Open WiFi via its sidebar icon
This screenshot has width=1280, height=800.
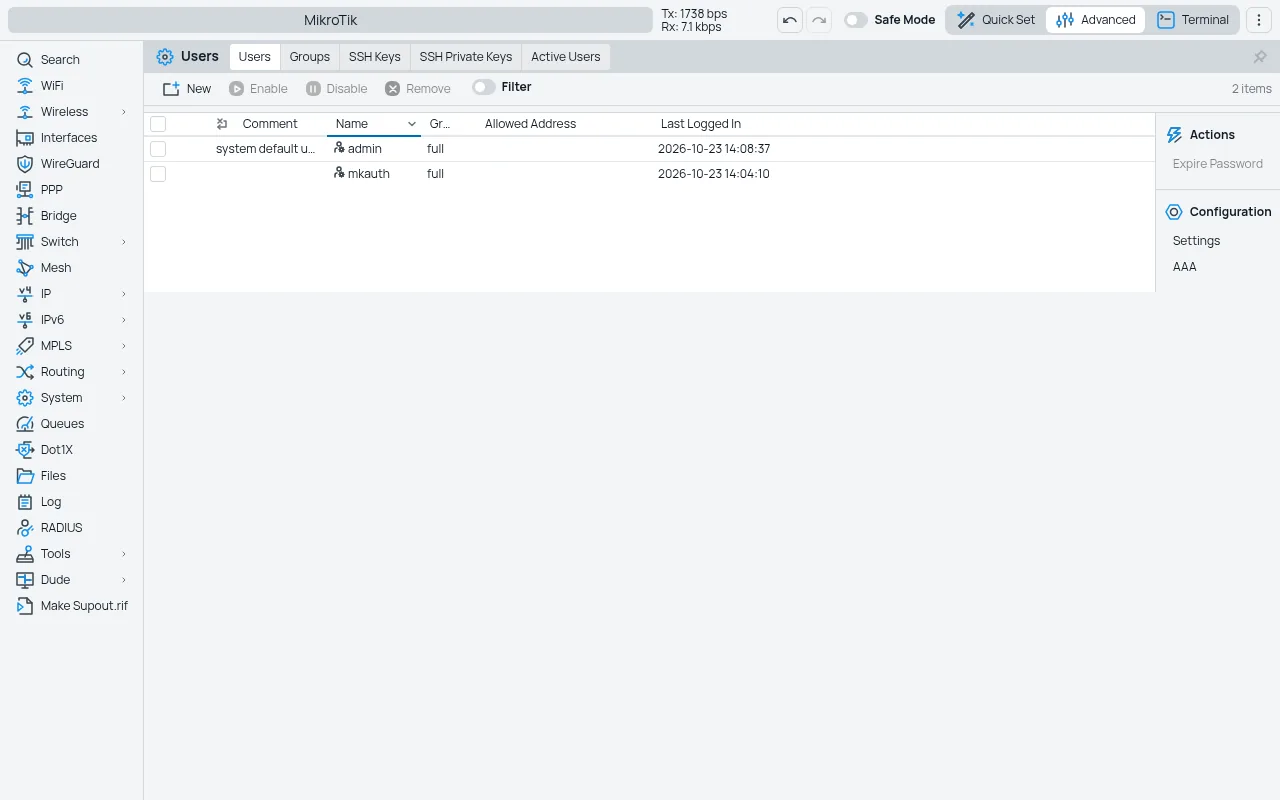point(25,86)
